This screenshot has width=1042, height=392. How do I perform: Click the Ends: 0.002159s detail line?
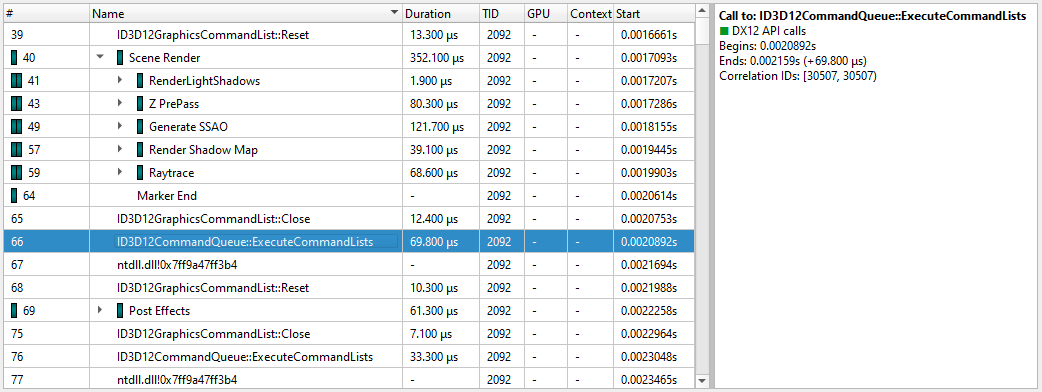[x=793, y=61]
